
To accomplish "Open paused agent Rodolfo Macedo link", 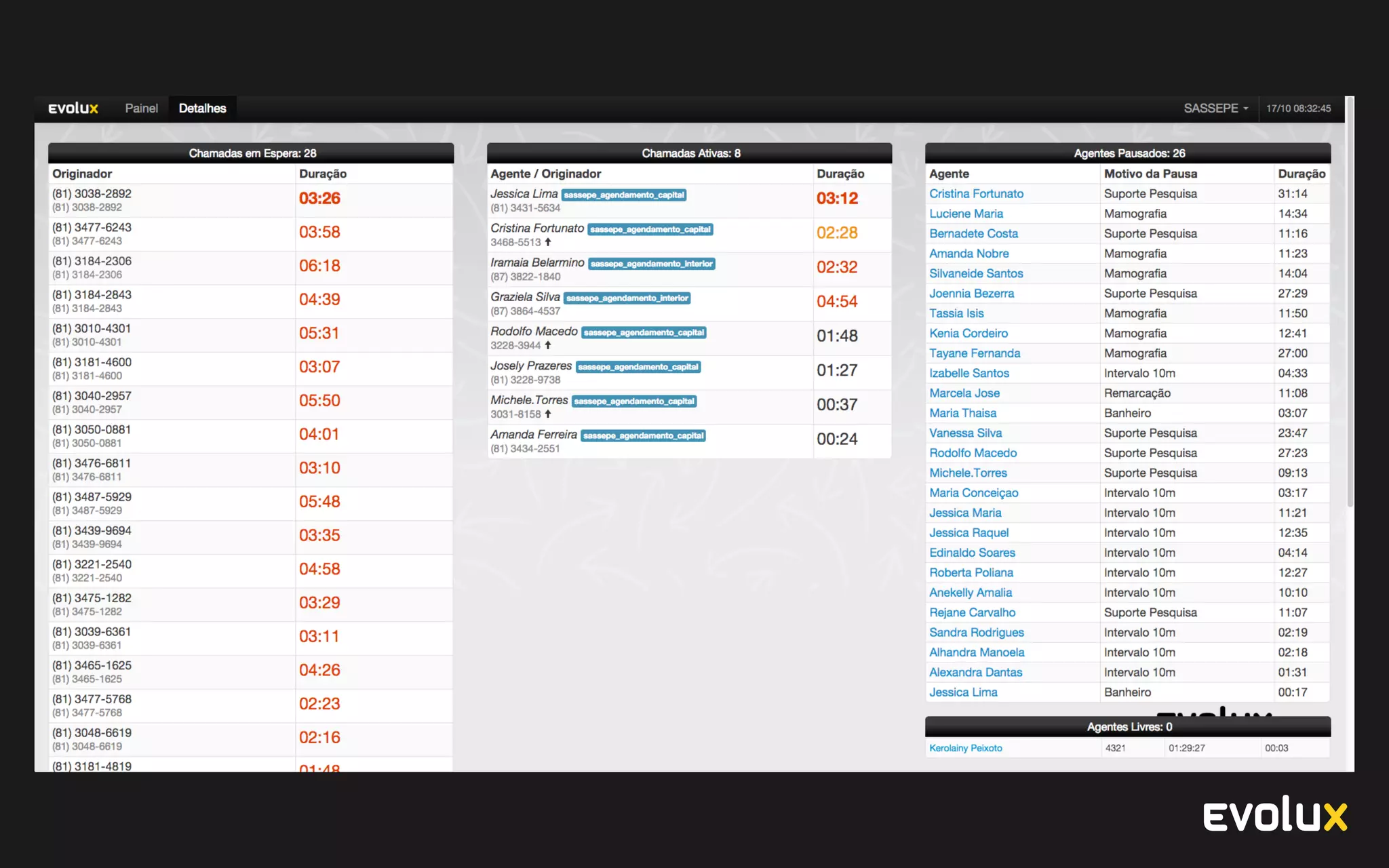I will [973, 453].
